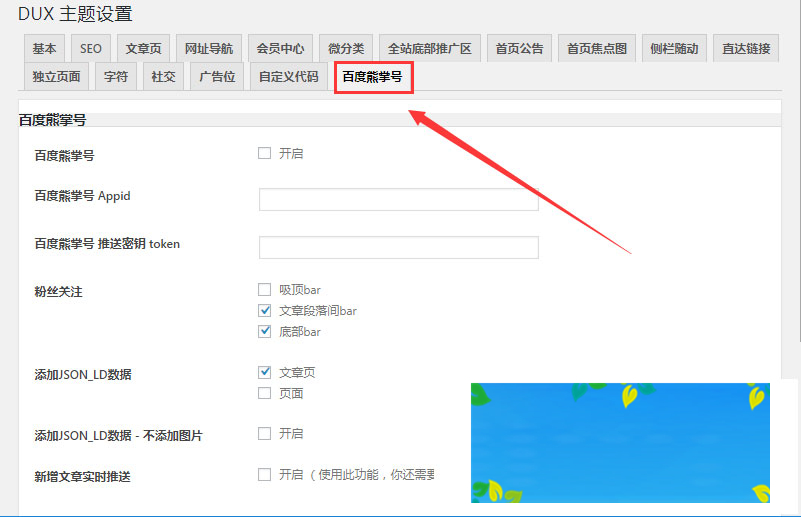Select the 自定义代码 tab
801x517 pixels.
click(x=288, y=76)
